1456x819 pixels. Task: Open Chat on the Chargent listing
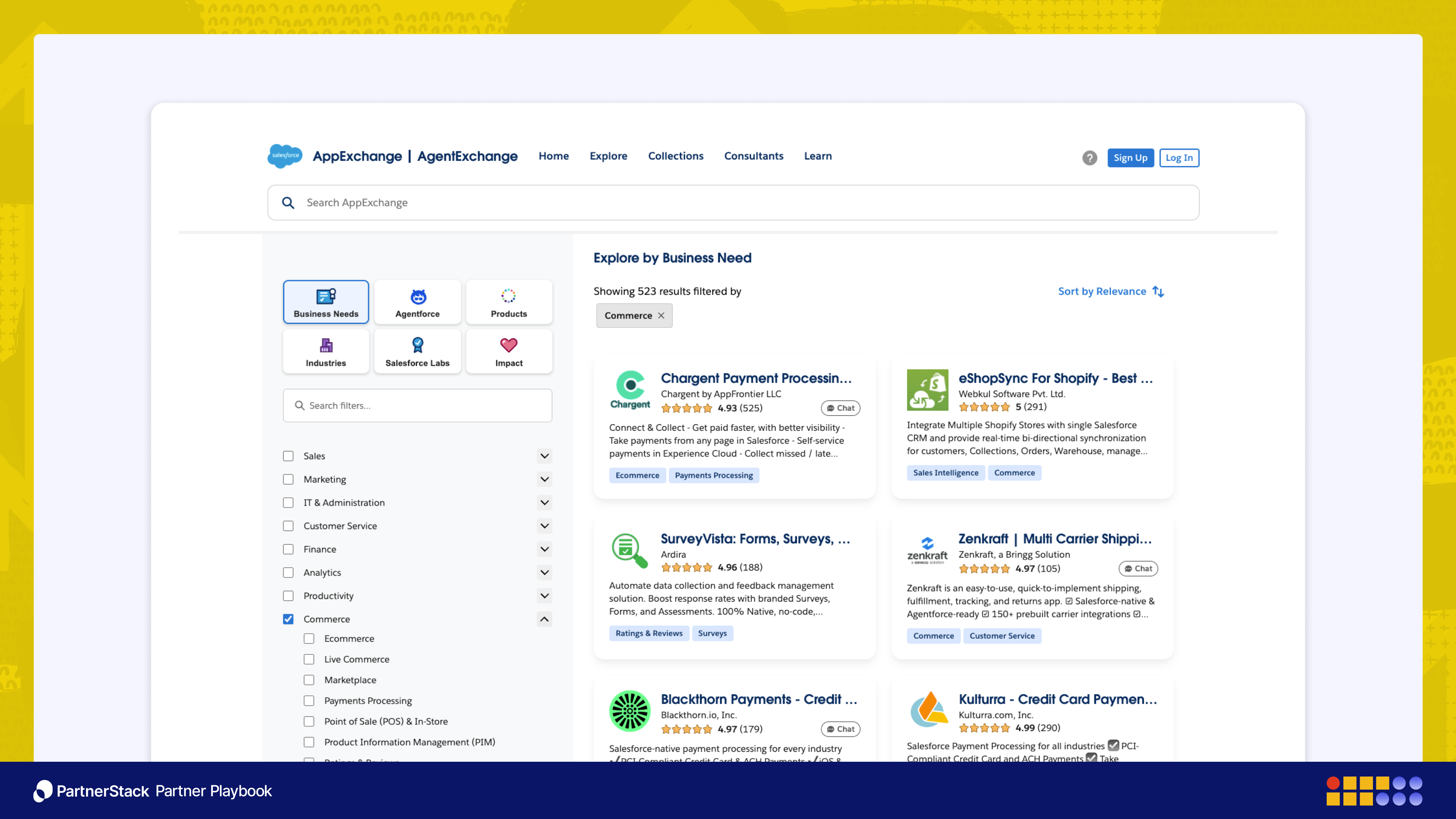pos(841,408)
